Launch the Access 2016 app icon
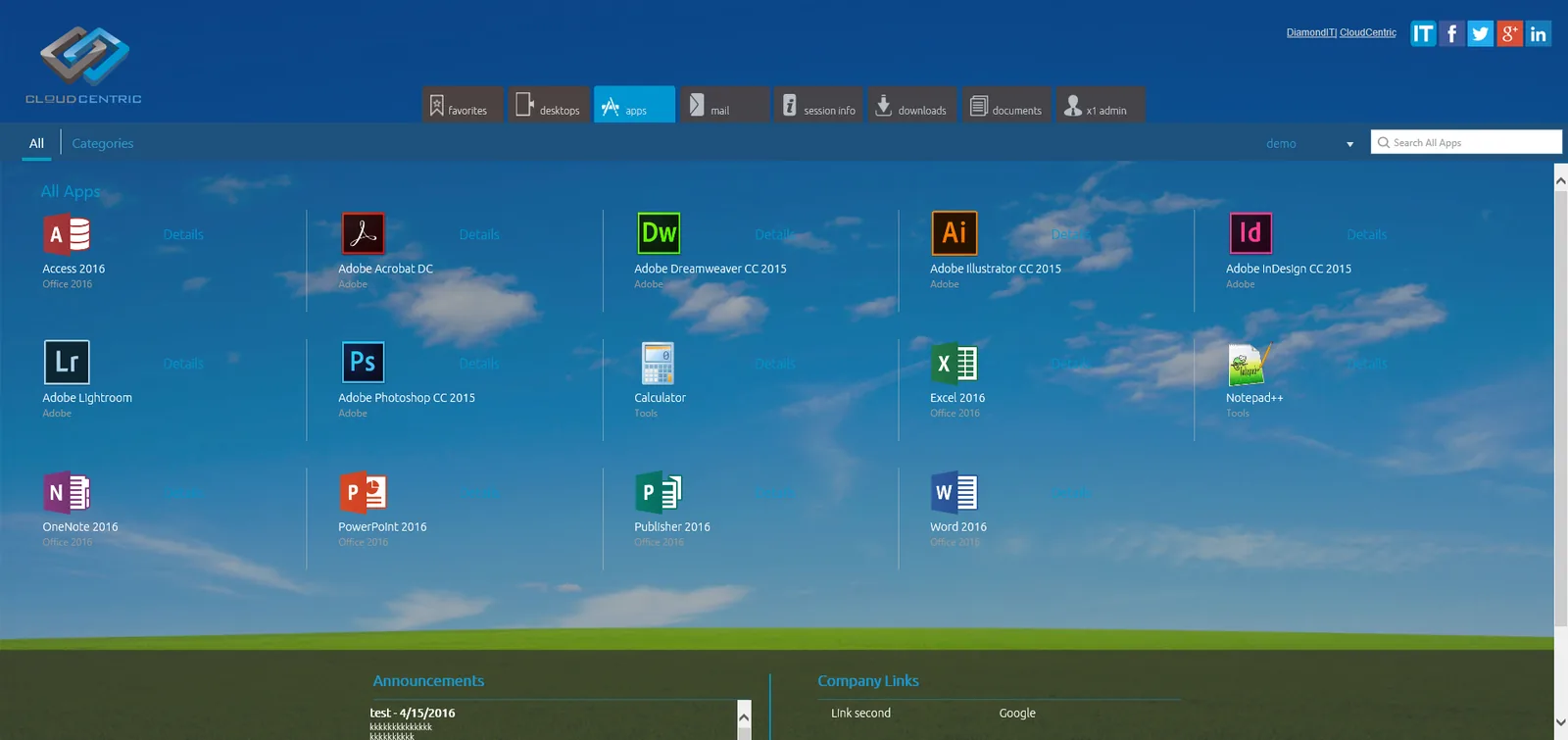 (x=68, y=234)
